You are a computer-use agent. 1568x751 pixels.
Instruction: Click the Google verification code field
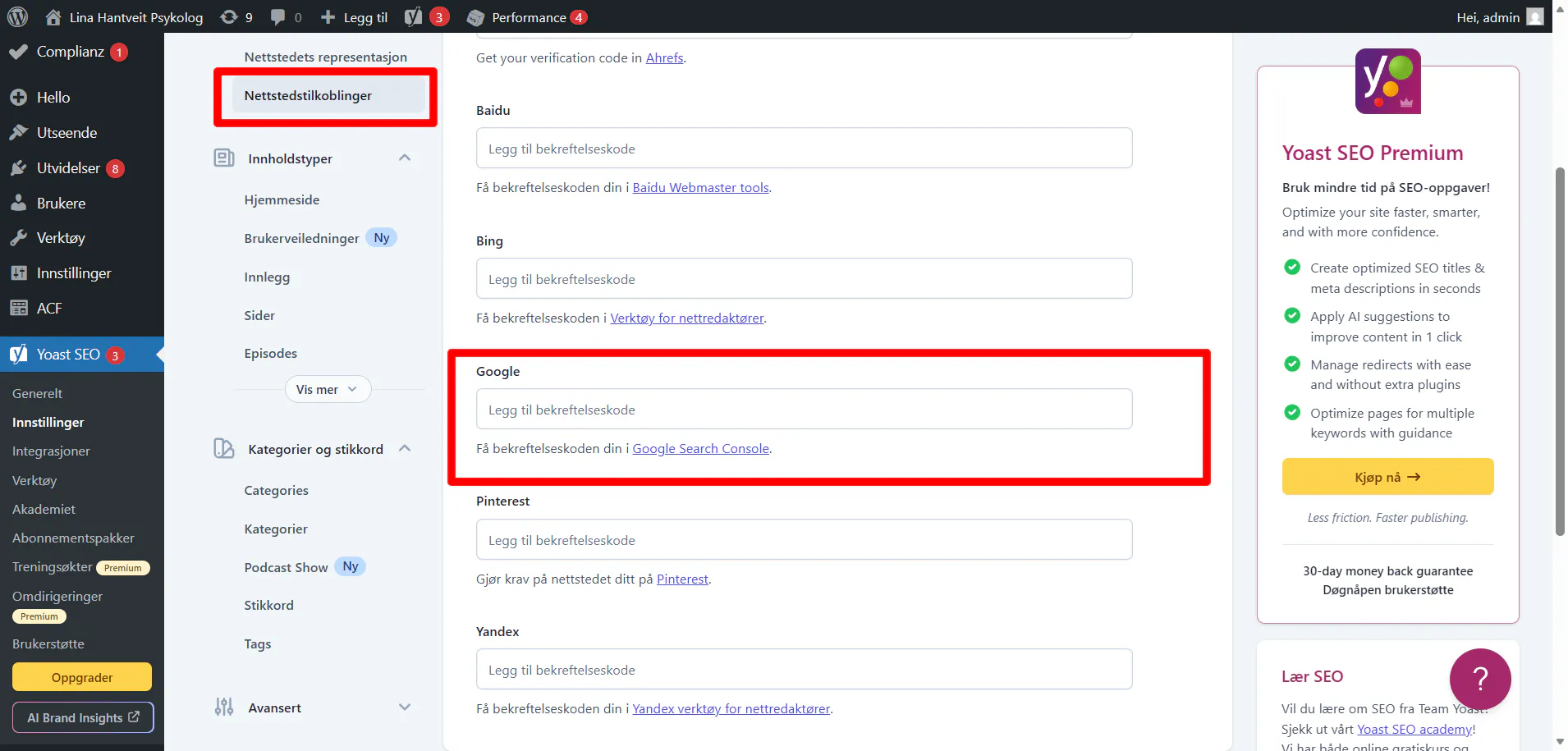[803, 408]
